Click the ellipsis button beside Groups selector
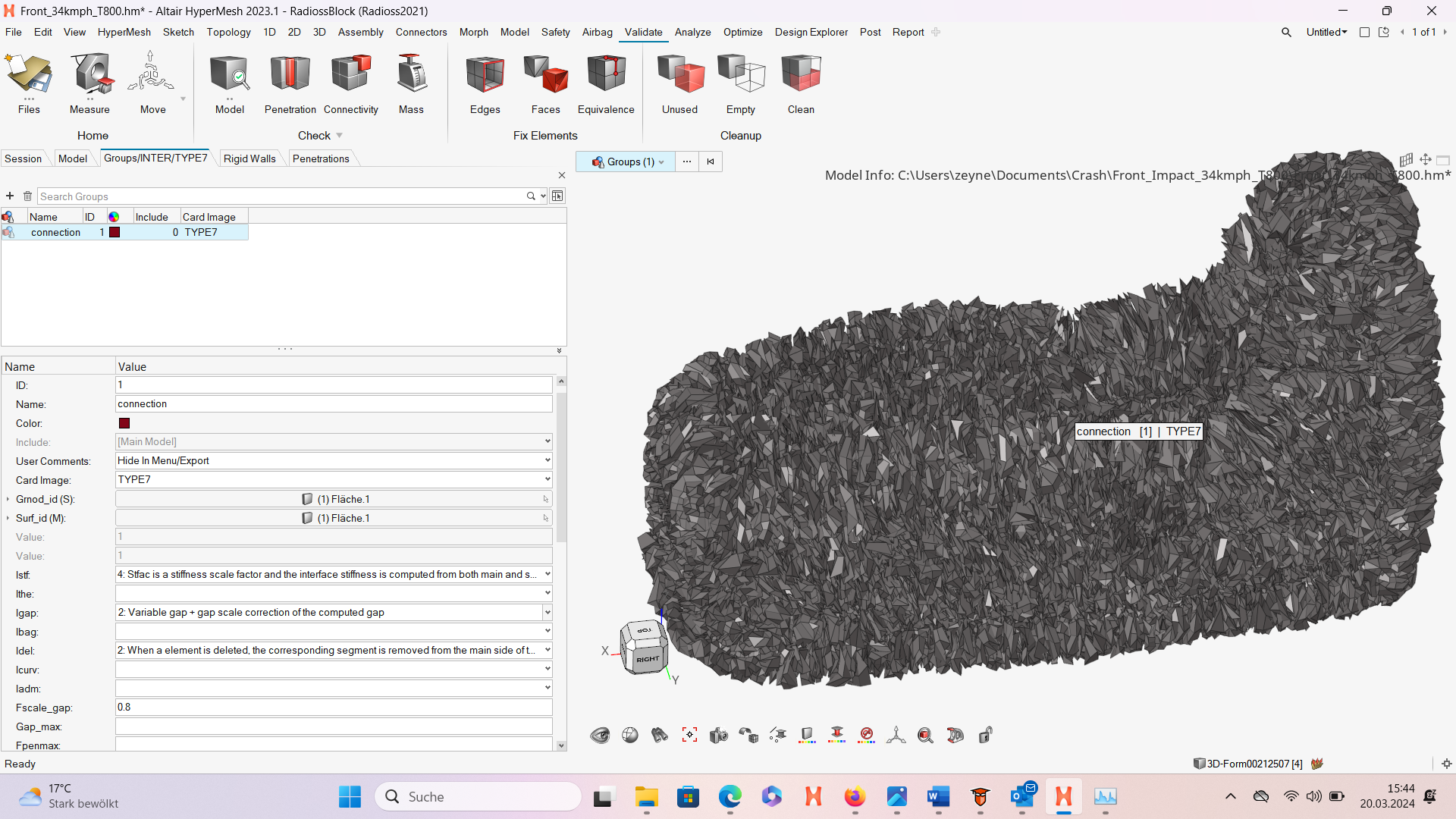Screen dimensions: 1456x819 (x=687, y=162)
